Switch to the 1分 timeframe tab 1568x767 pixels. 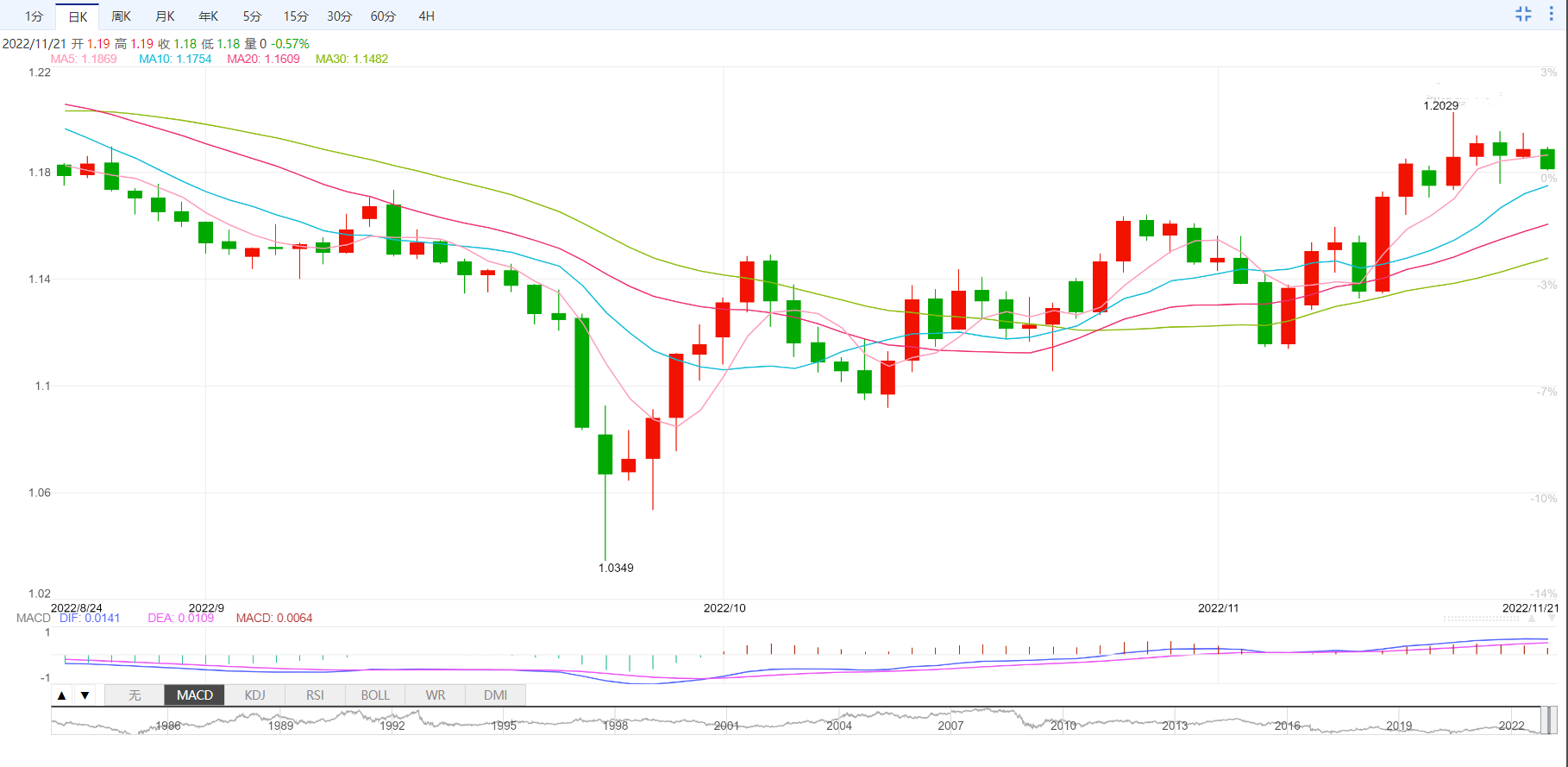tap(34, 16)
